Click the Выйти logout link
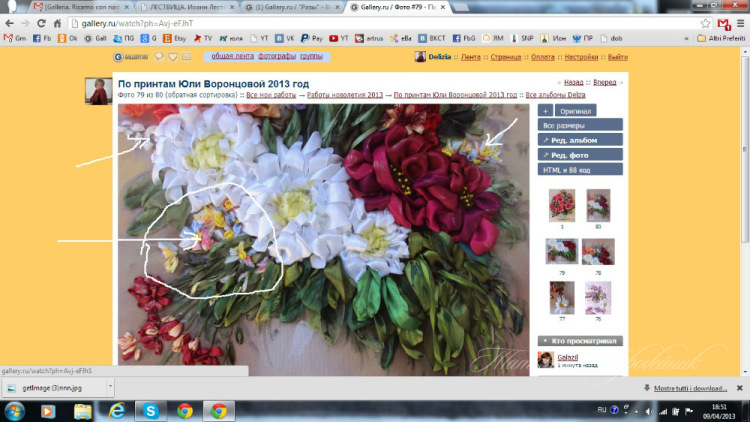The height and width of the screenshot is (422, 750). [x=618, y=56]
